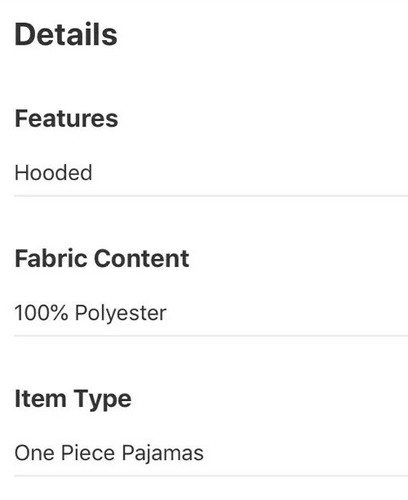The width and height of the screenshot is (408, 500).
Task: Click the word Pajamas
Action: (162, 454)
